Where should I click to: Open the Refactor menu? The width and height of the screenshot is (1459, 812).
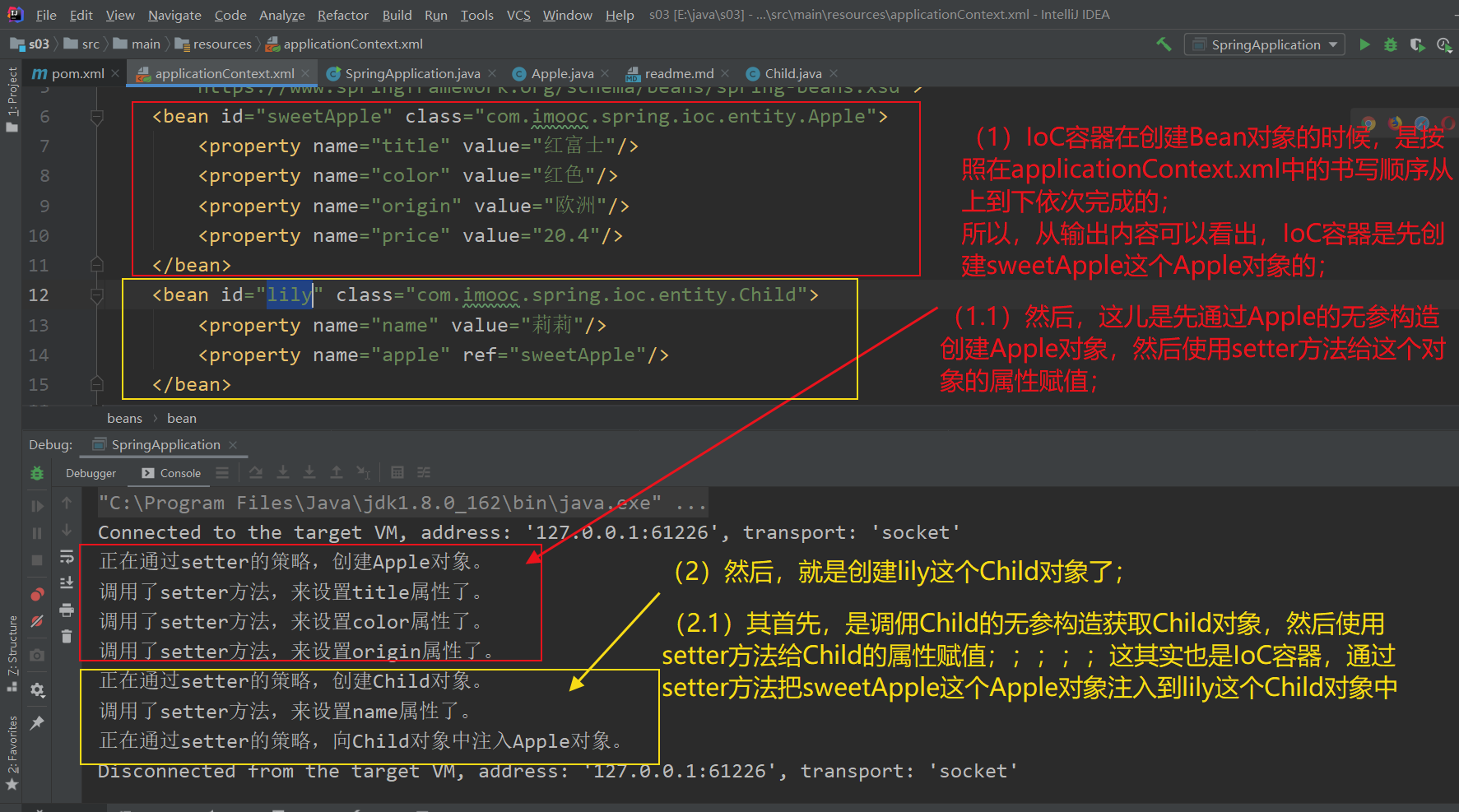coord(342,14)
